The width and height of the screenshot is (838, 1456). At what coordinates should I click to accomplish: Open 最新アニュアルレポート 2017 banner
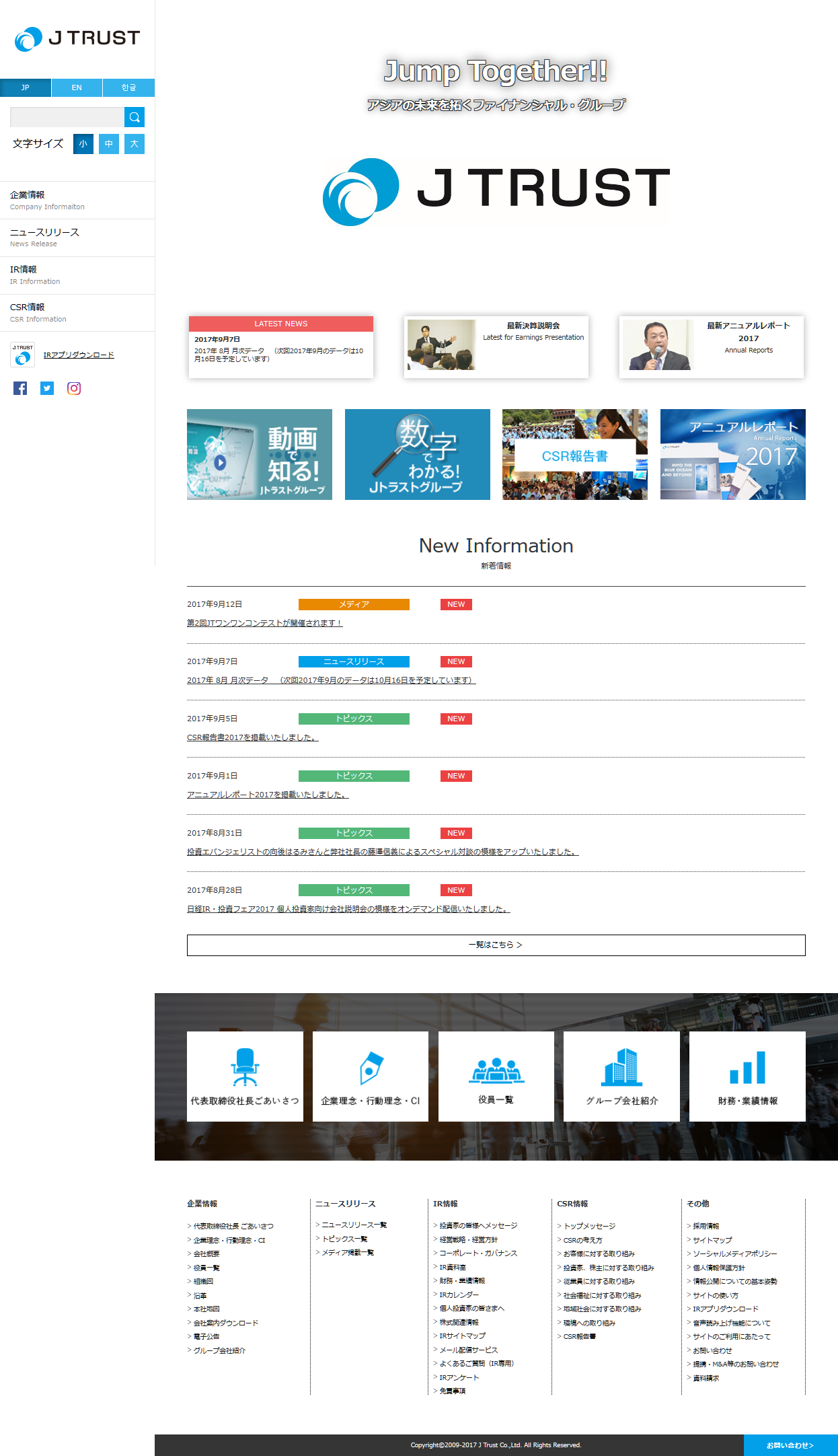click(712, 347)
